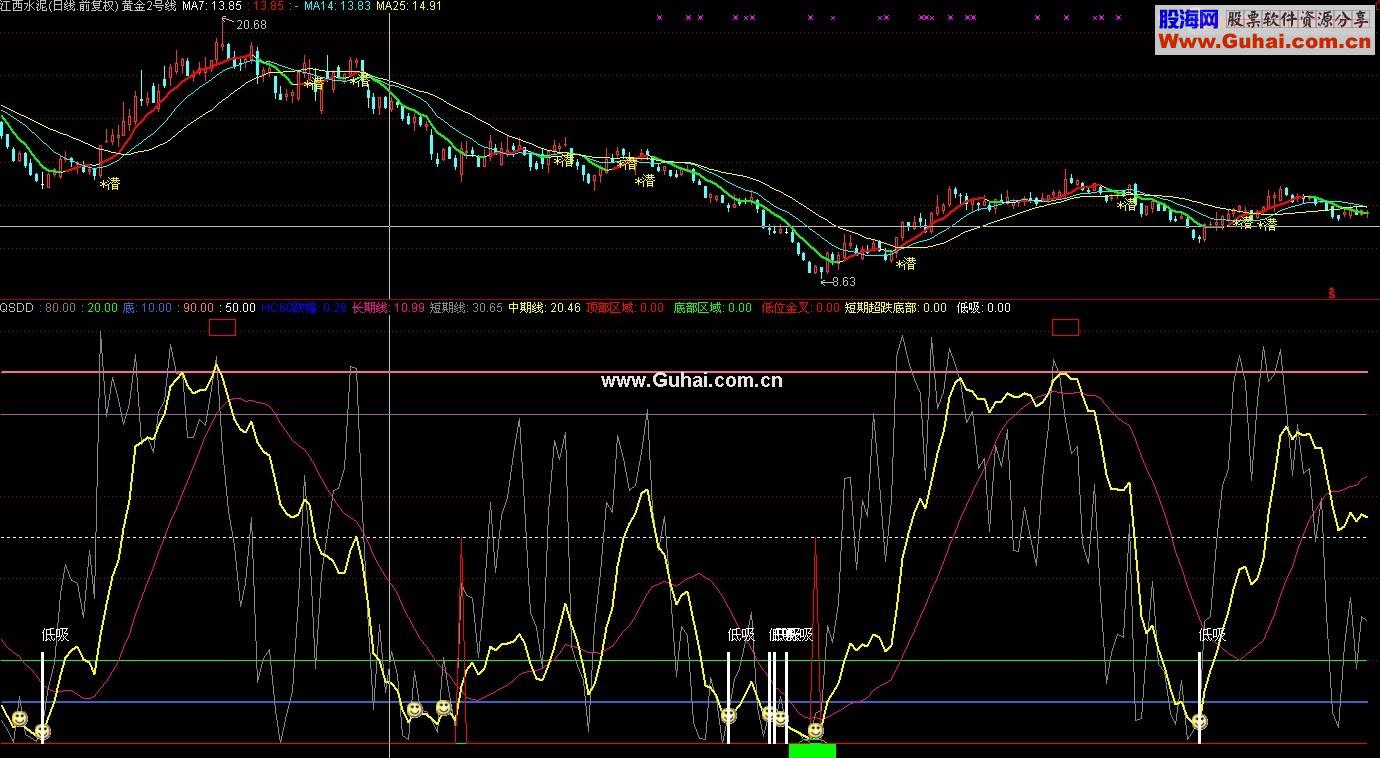Click the smiley icon below rightmost 低吸
Viewport: 1380px width, 758px height.
click(x=1199, y=720)
